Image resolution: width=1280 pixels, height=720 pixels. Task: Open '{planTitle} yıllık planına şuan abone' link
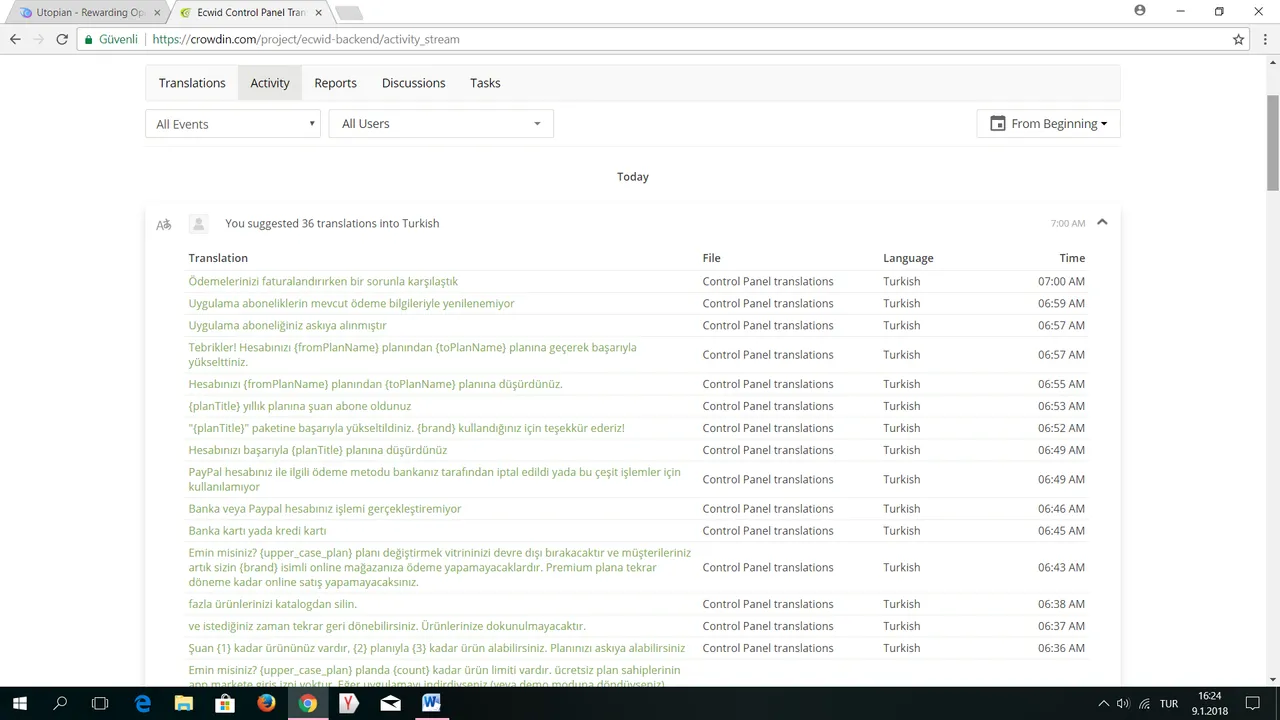click(300, 406)
